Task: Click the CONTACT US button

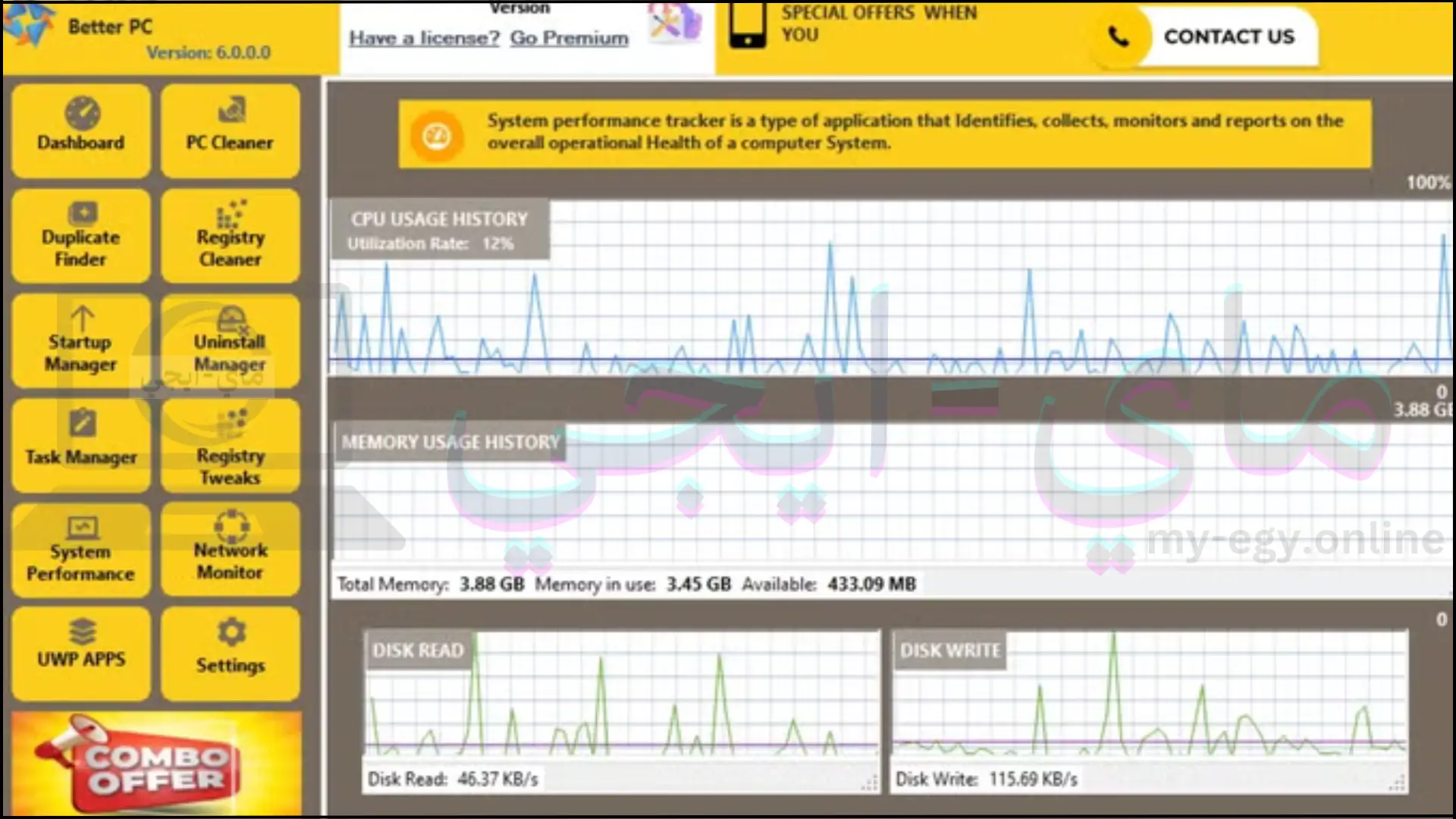Action: 1228,36
